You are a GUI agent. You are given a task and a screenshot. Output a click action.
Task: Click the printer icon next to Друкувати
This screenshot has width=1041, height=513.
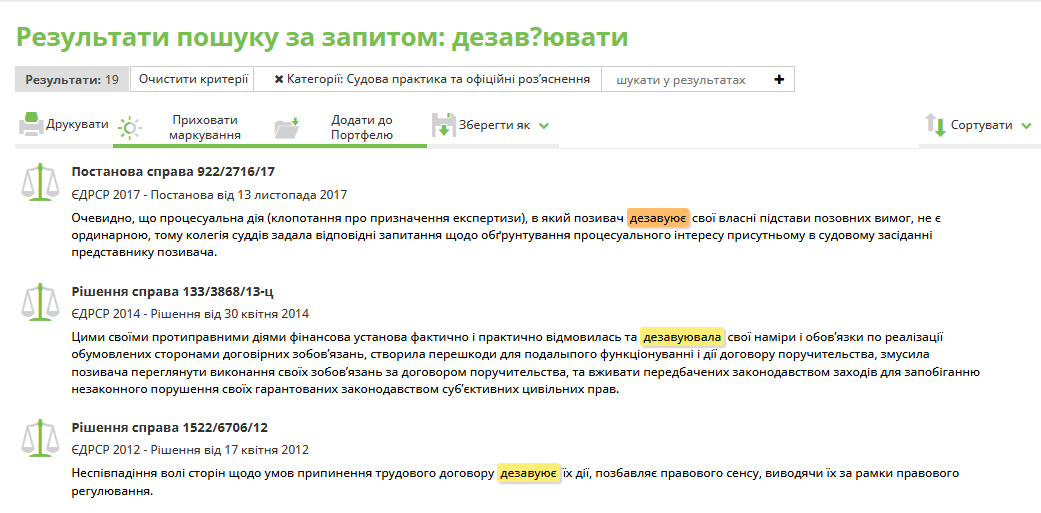coord(31,125)
